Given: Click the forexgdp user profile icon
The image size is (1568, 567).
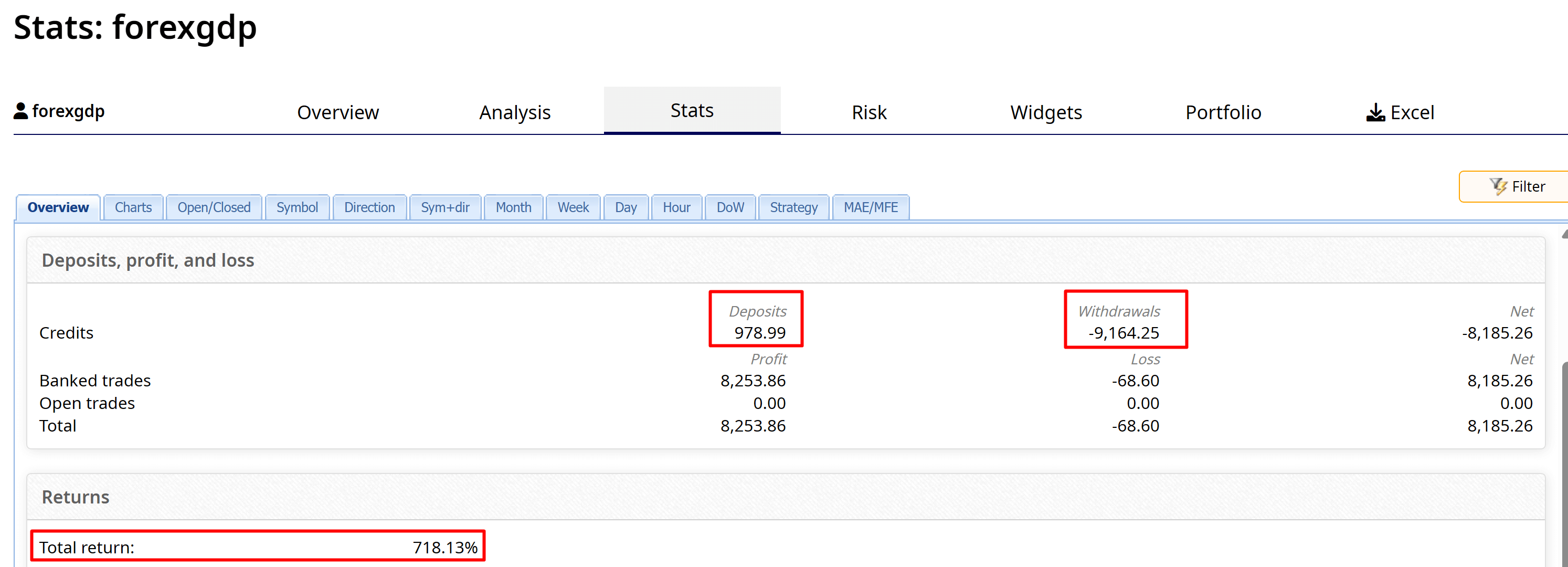Looking at the screenshot, I should (20, 111).
